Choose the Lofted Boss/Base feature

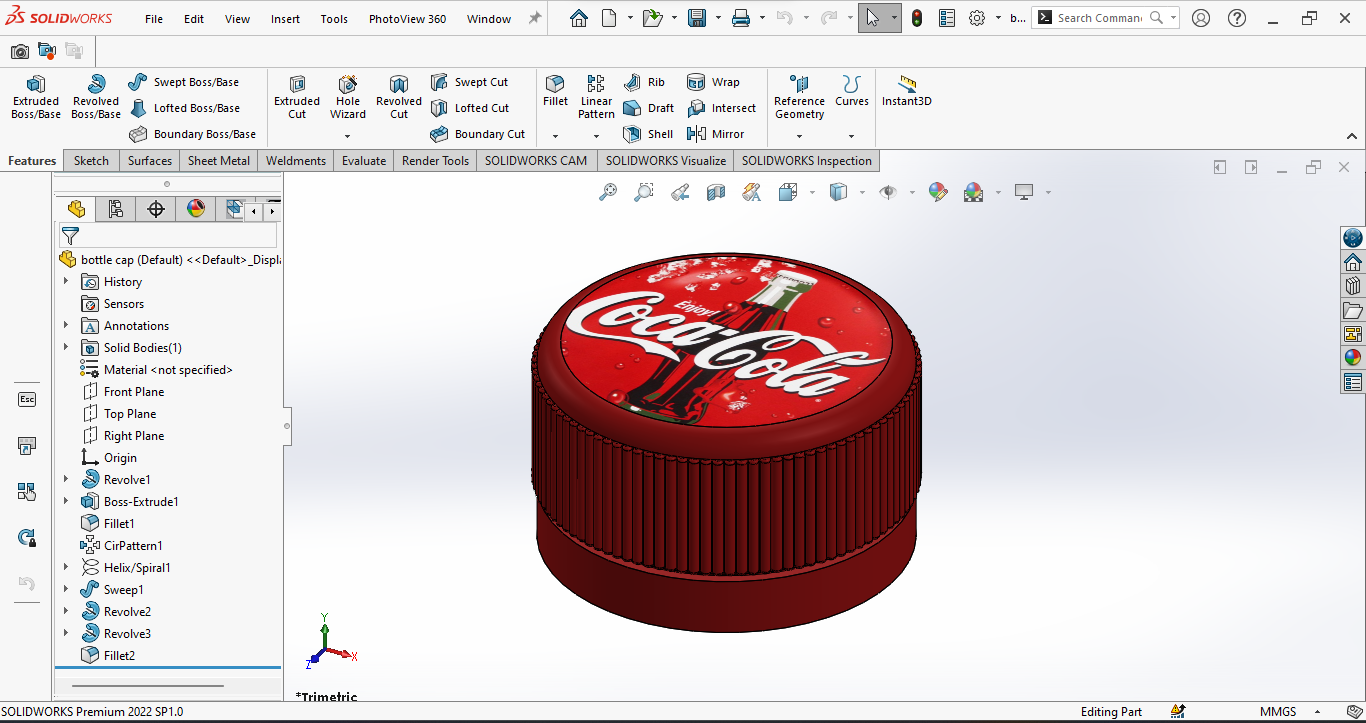(x=184, y=108)
